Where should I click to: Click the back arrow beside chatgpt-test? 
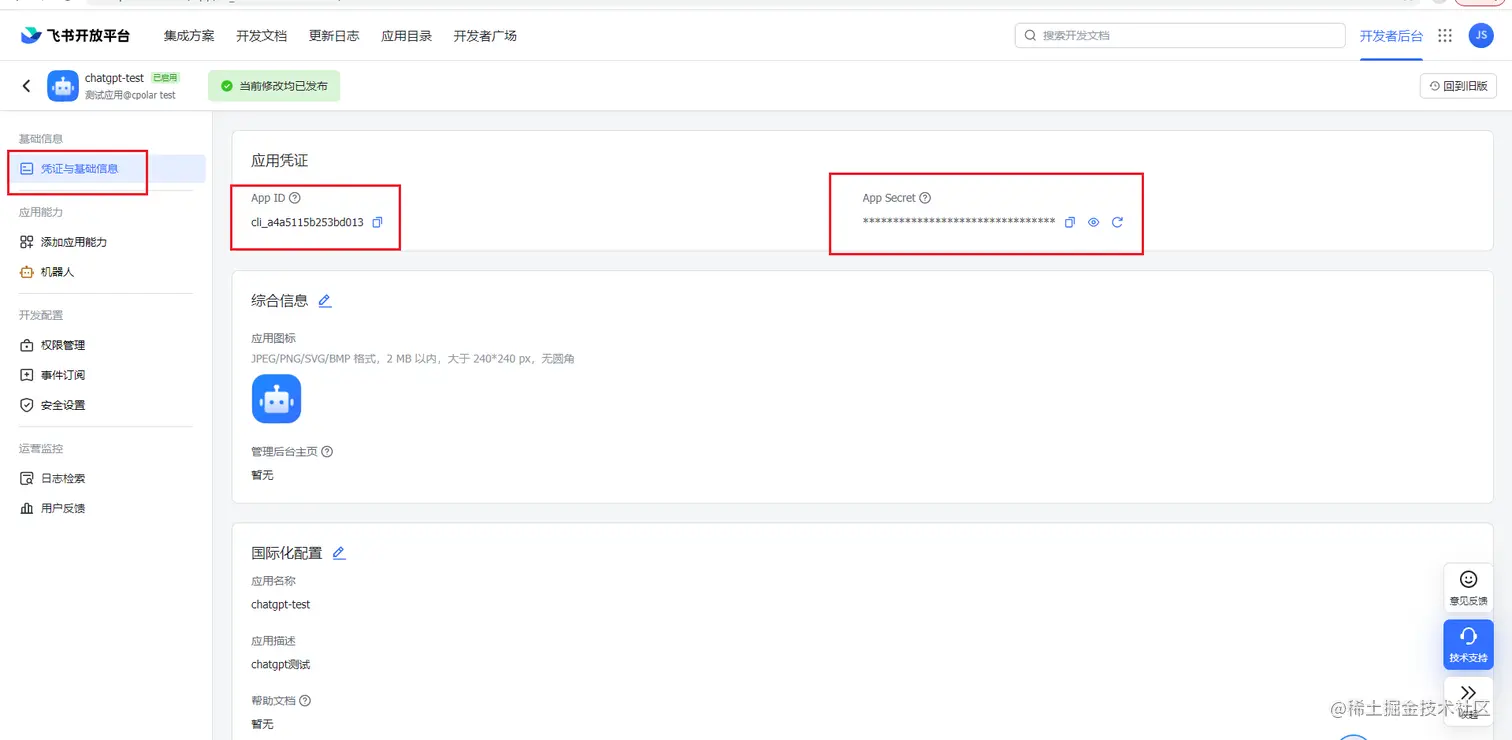27,86
